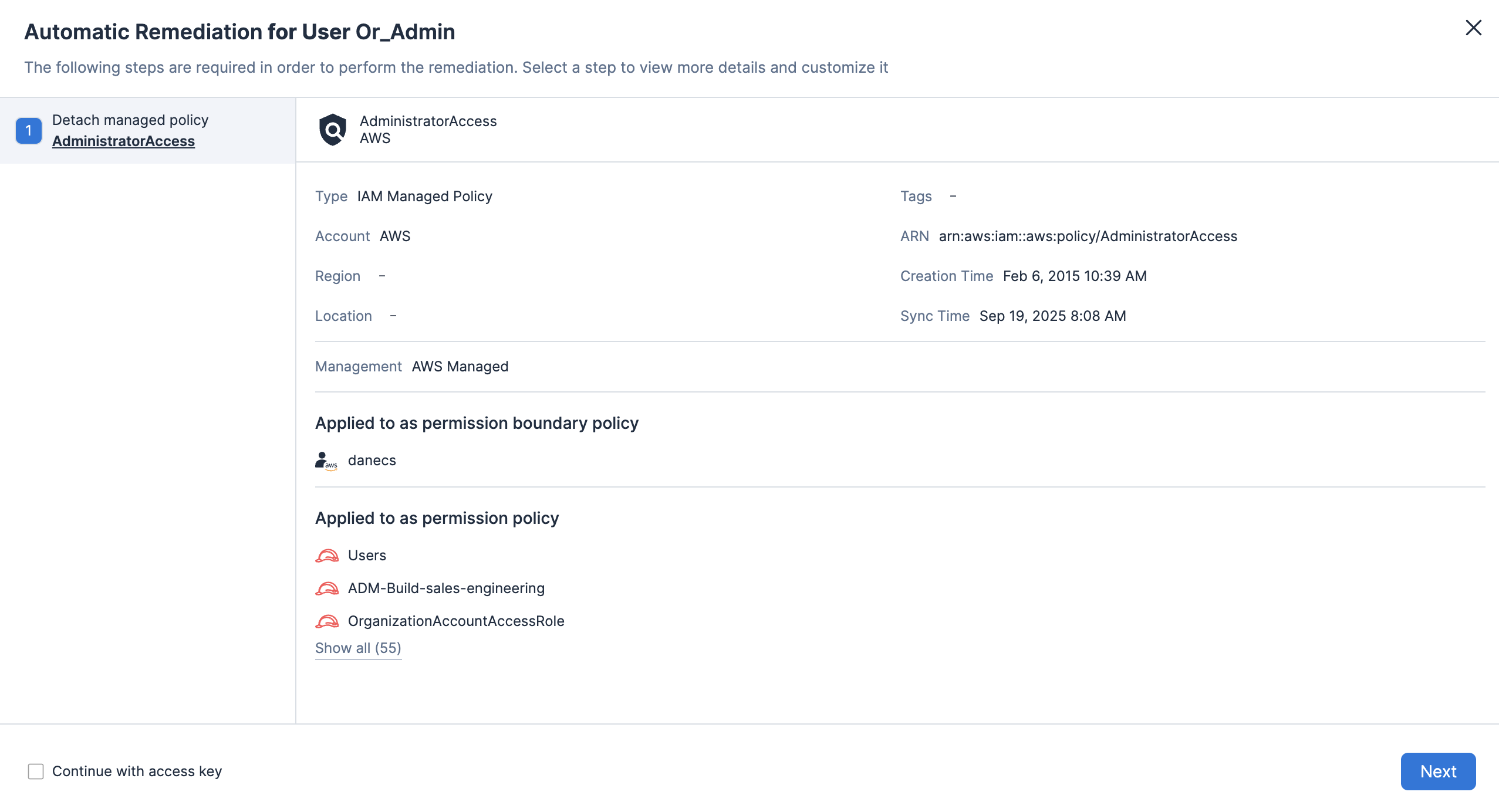
Task: Click the danecs AWS user icon
Action: (326, 461)
